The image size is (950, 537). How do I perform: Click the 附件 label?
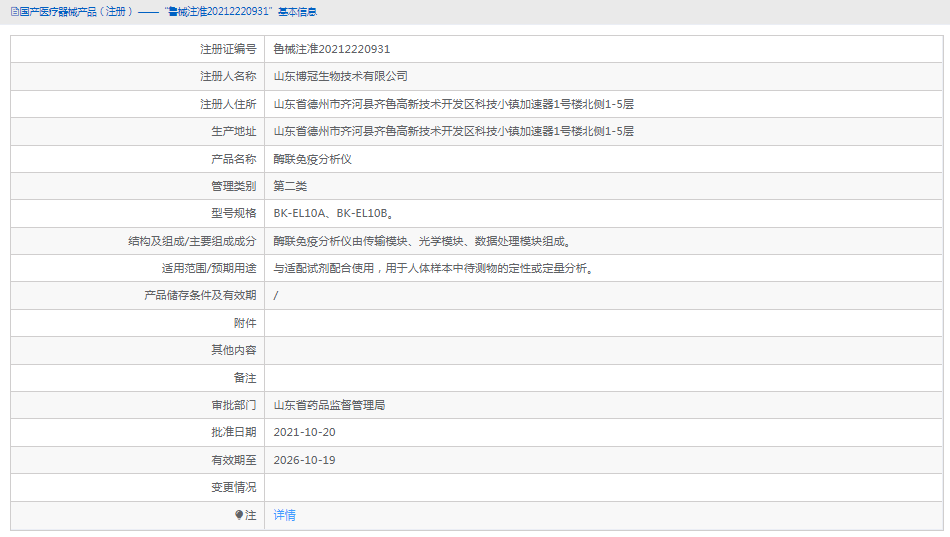click(x=245, y=323)
